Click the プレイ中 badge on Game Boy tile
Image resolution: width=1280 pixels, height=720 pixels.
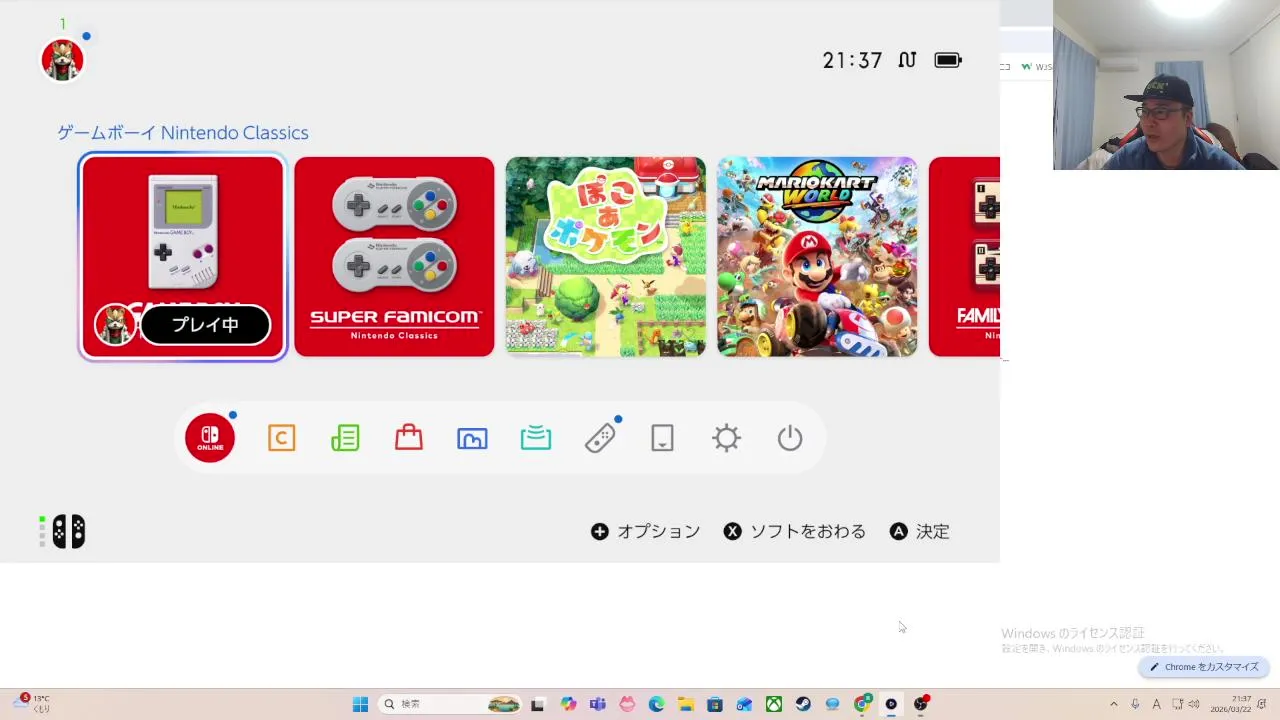click(205, 325)
